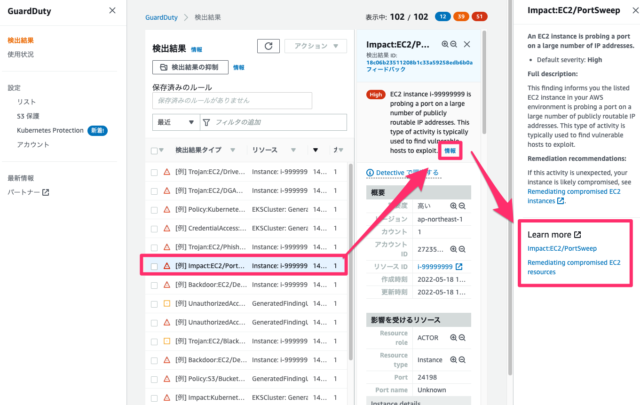Include filter icon for severity 高い
This screenshot has height=405, width=640.
453,206
